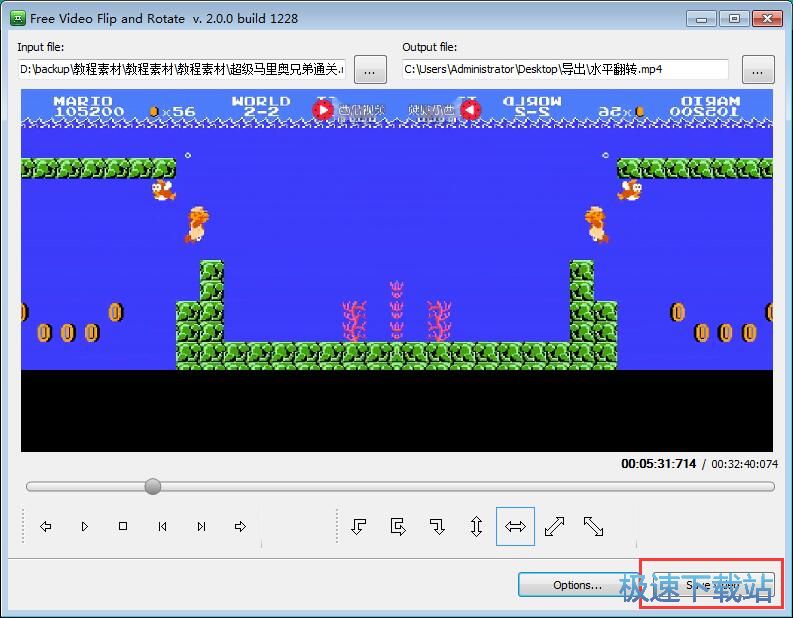Minimize the Free Video Flip window

point(701,19)
